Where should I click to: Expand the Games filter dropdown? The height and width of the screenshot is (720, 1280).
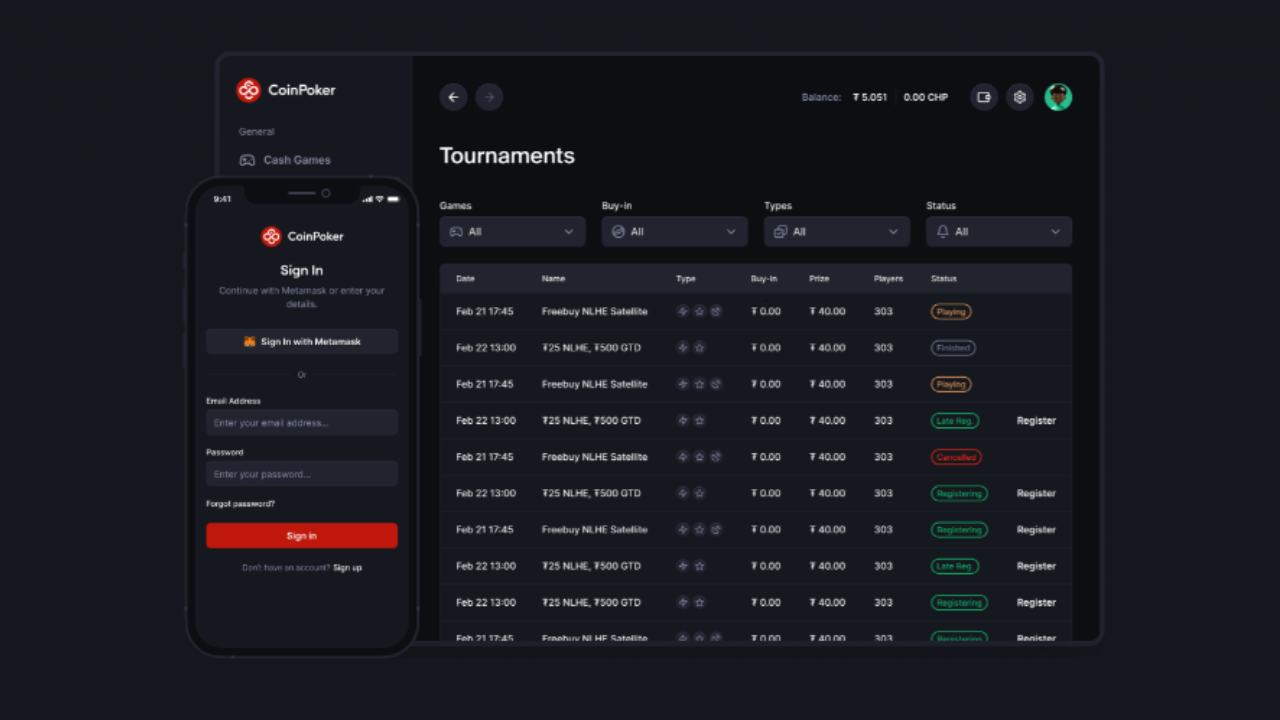click(x=512, y=231)
